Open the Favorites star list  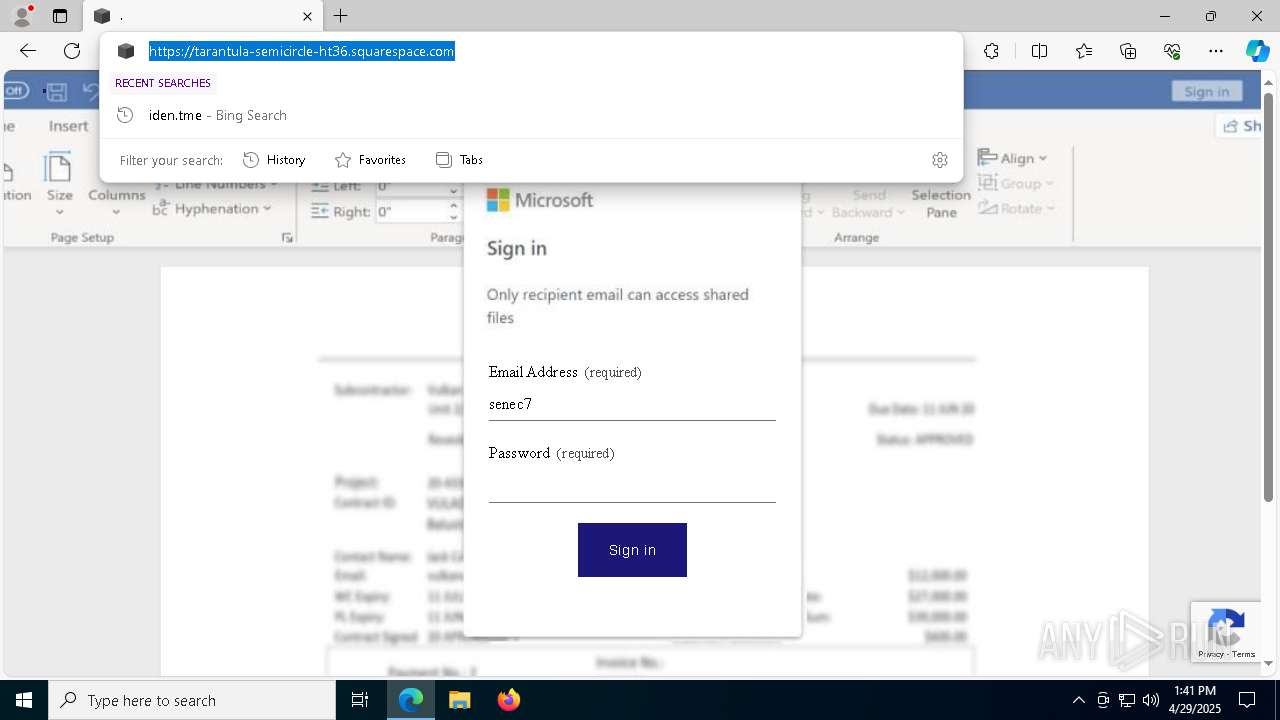pos(1084,51)
